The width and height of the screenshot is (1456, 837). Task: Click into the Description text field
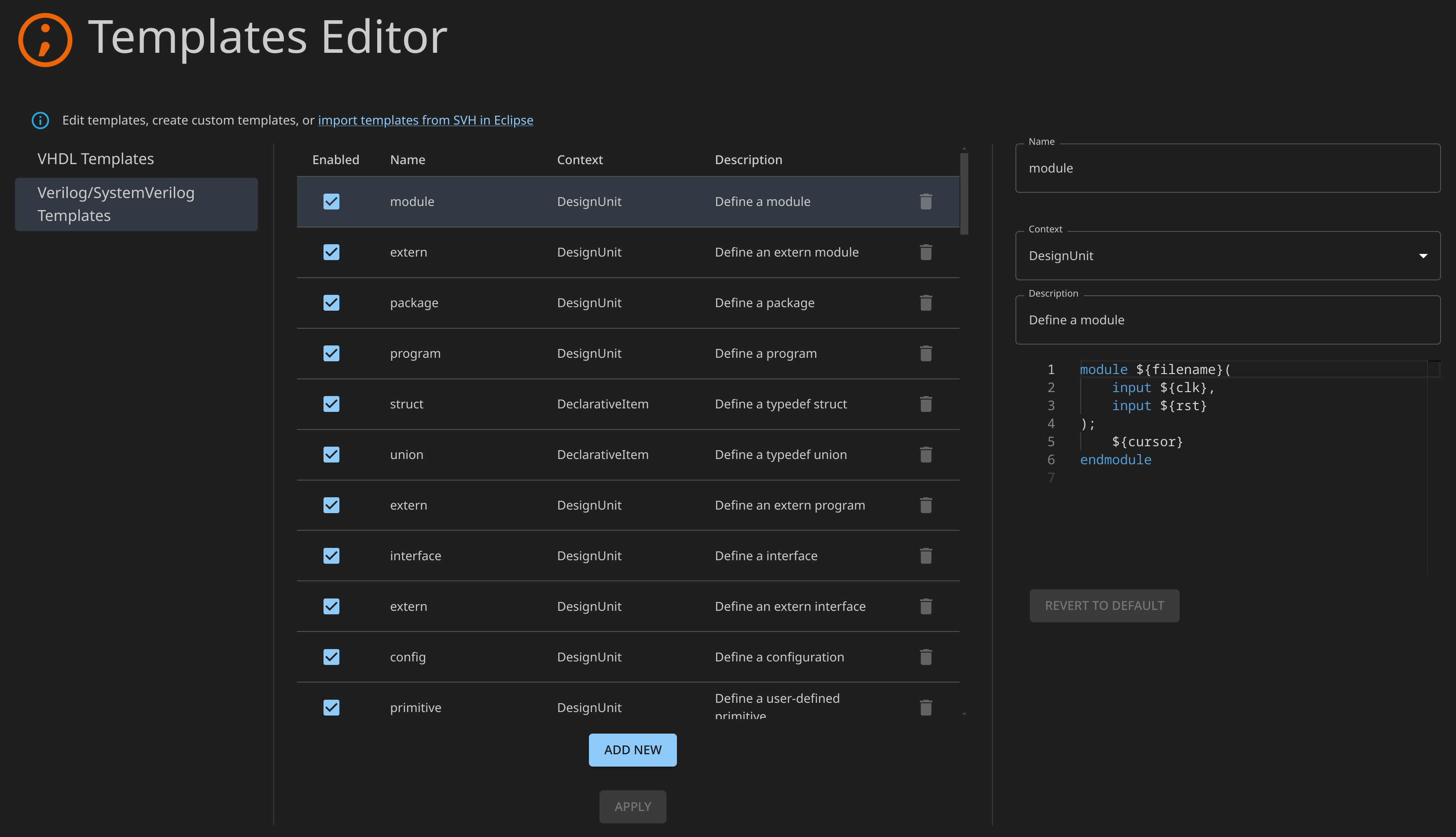(1227, 320)
